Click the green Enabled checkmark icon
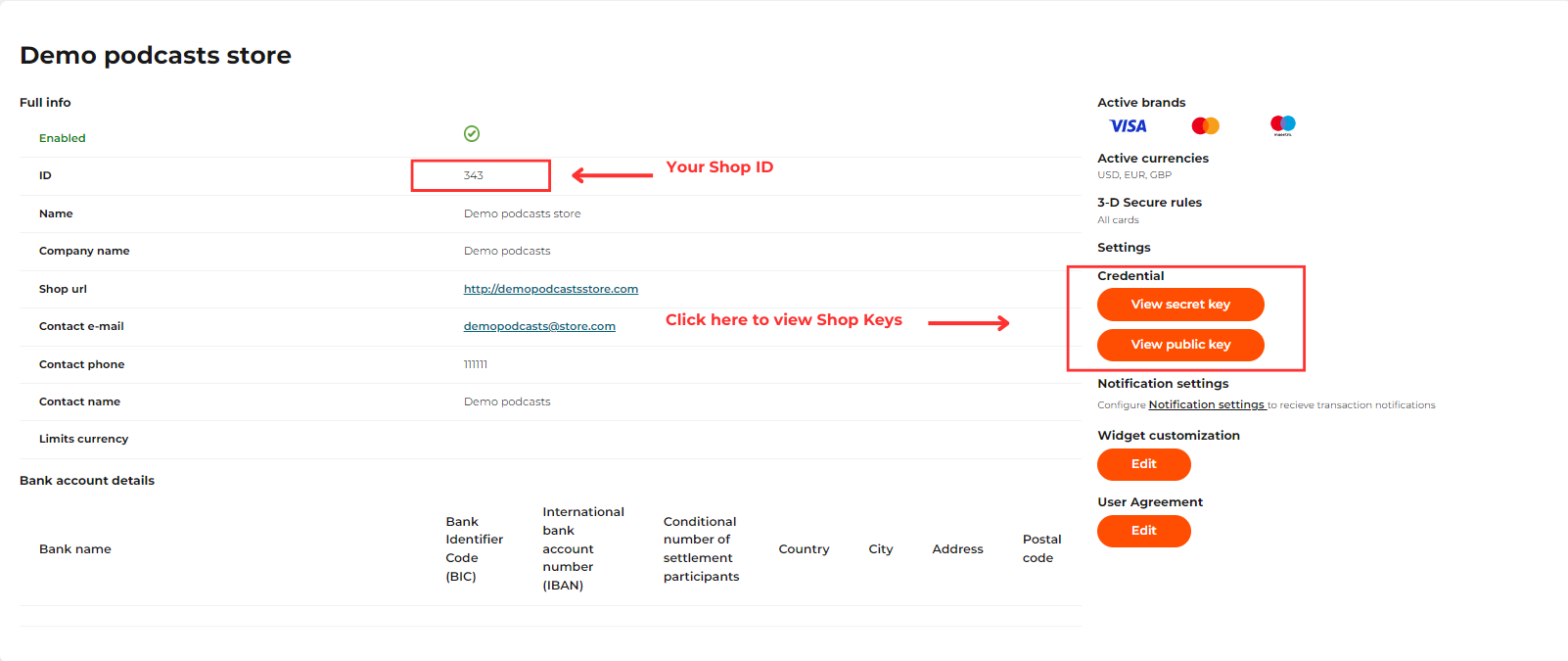Screen dimensions: 1568x661 pyautogui.click(x=472, y=133)
